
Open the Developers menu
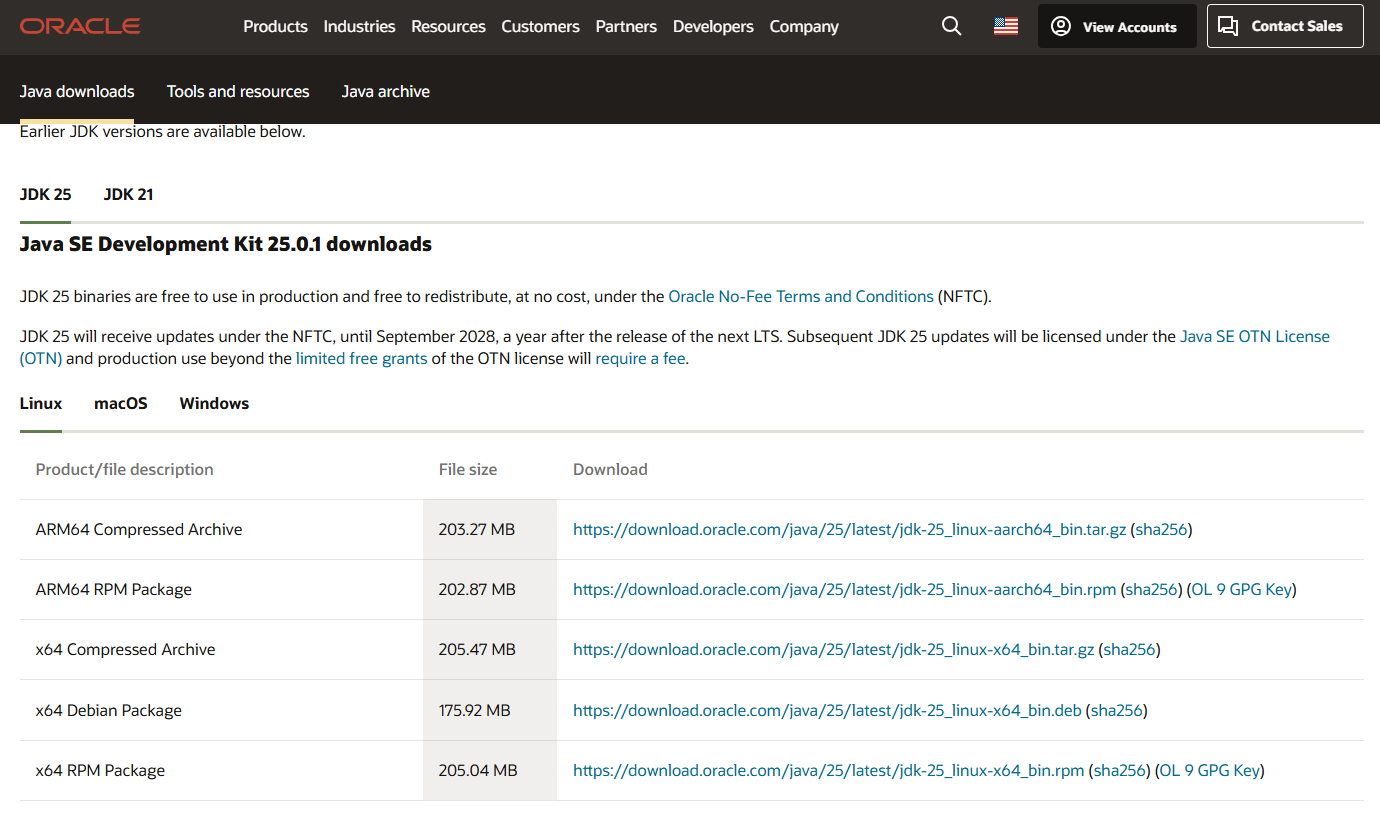(x=713, y=27)
